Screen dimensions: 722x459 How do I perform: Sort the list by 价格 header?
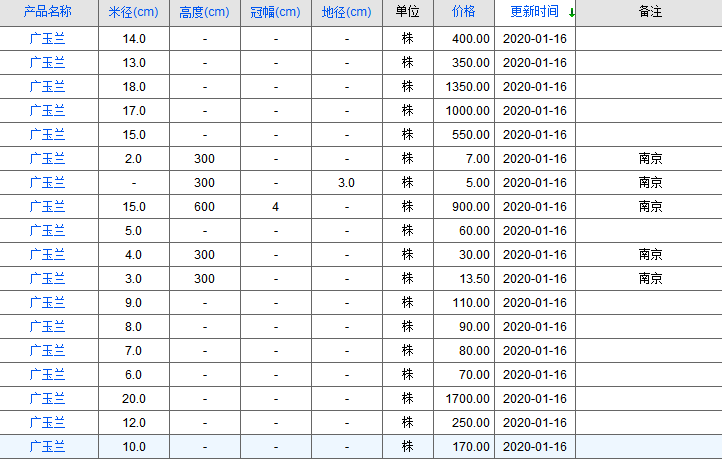pos(463,13)
